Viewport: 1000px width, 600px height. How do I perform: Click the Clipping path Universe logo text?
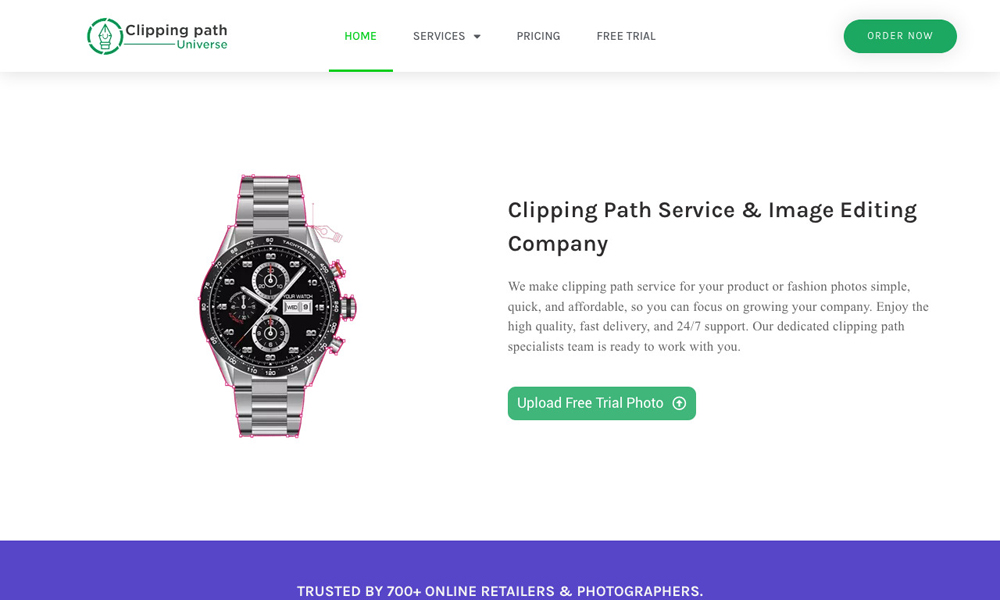pyautogui.click(x=176, y=36)
